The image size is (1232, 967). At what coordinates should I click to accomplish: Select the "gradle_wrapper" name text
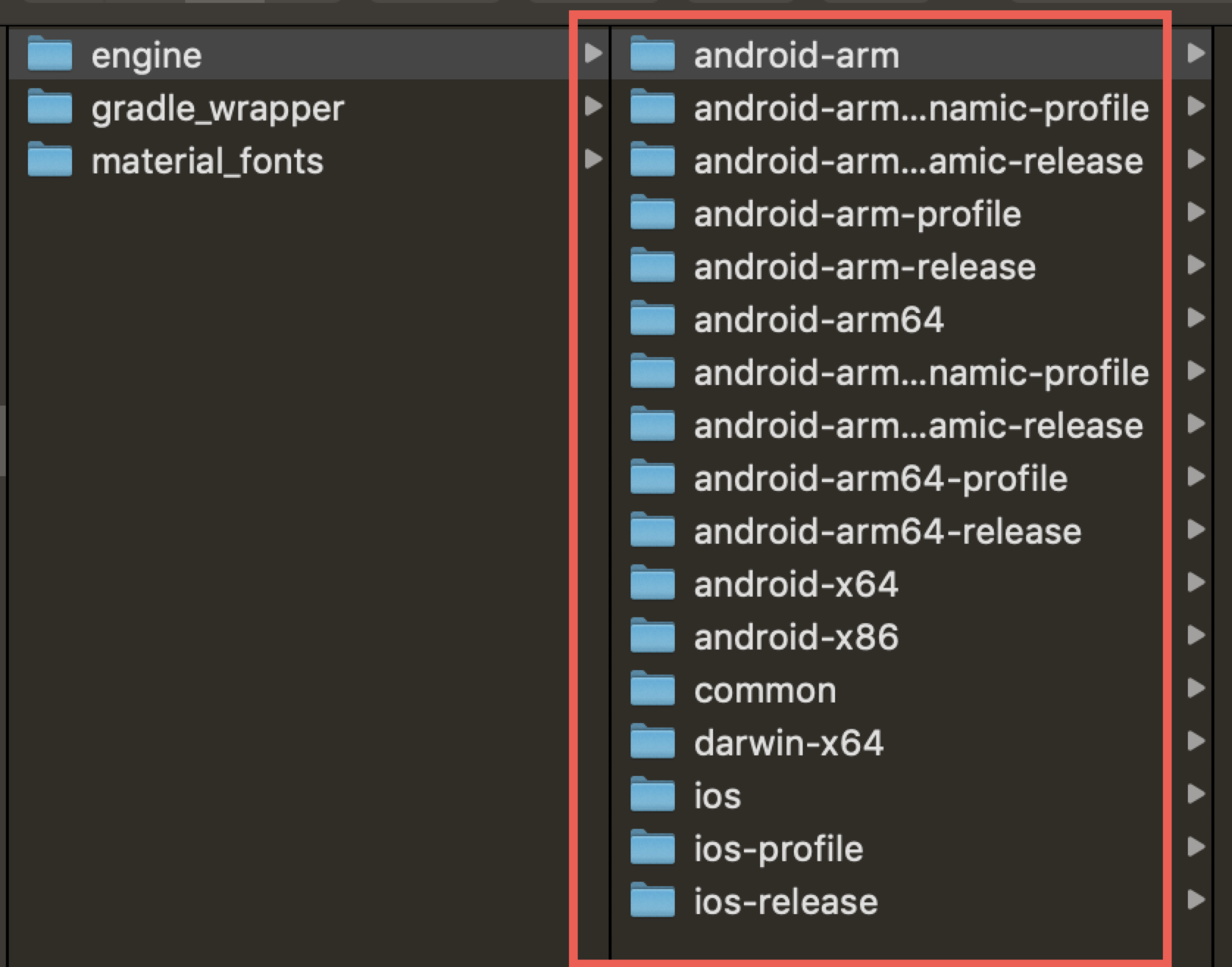click(x=218, y=109)
